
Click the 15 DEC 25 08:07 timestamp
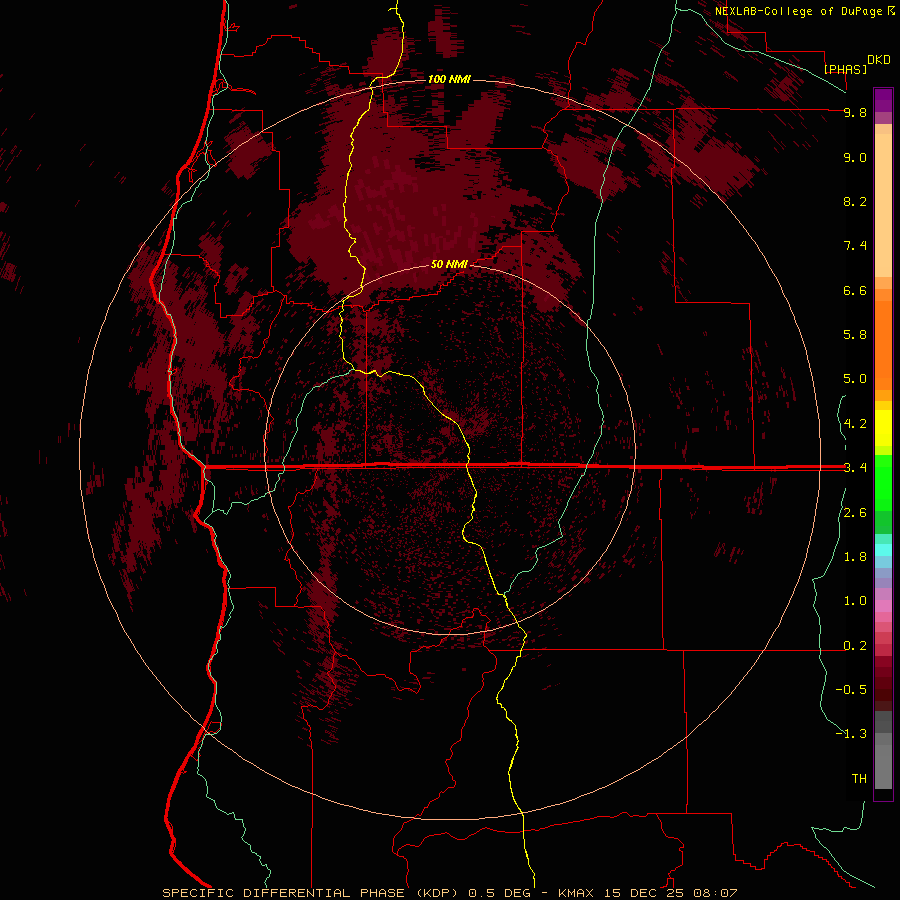click(672, 893)
